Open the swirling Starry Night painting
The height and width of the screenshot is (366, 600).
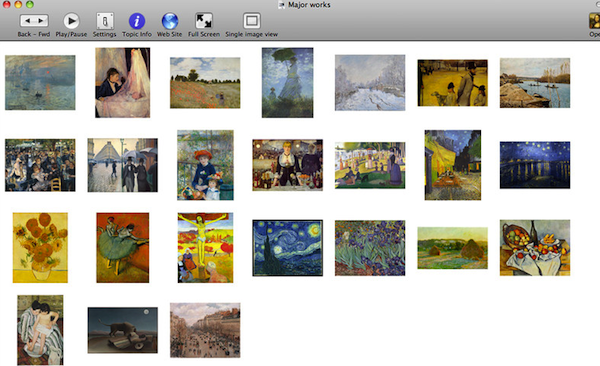287,248
